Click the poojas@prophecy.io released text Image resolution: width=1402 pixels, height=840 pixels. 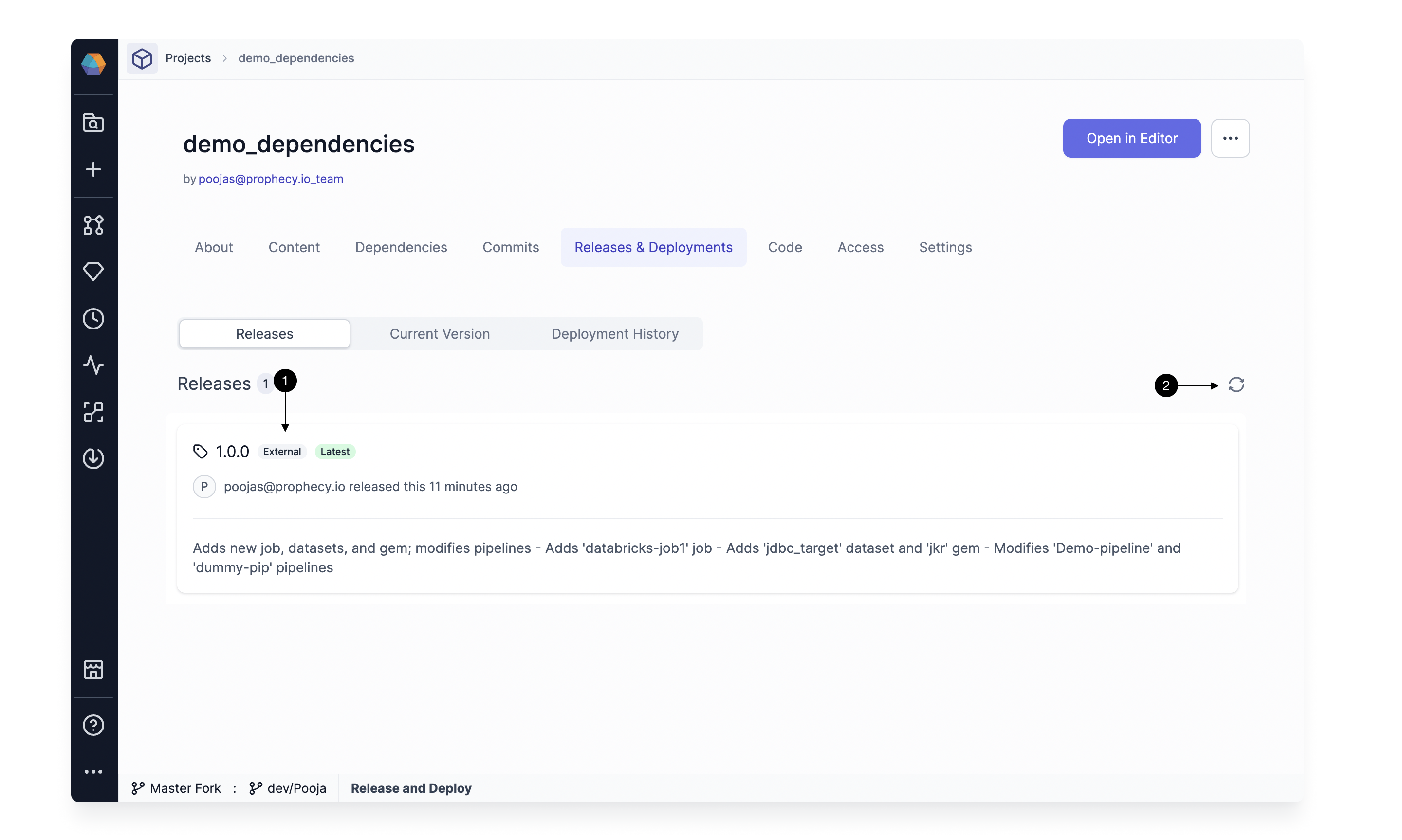(x=371, y=487)
